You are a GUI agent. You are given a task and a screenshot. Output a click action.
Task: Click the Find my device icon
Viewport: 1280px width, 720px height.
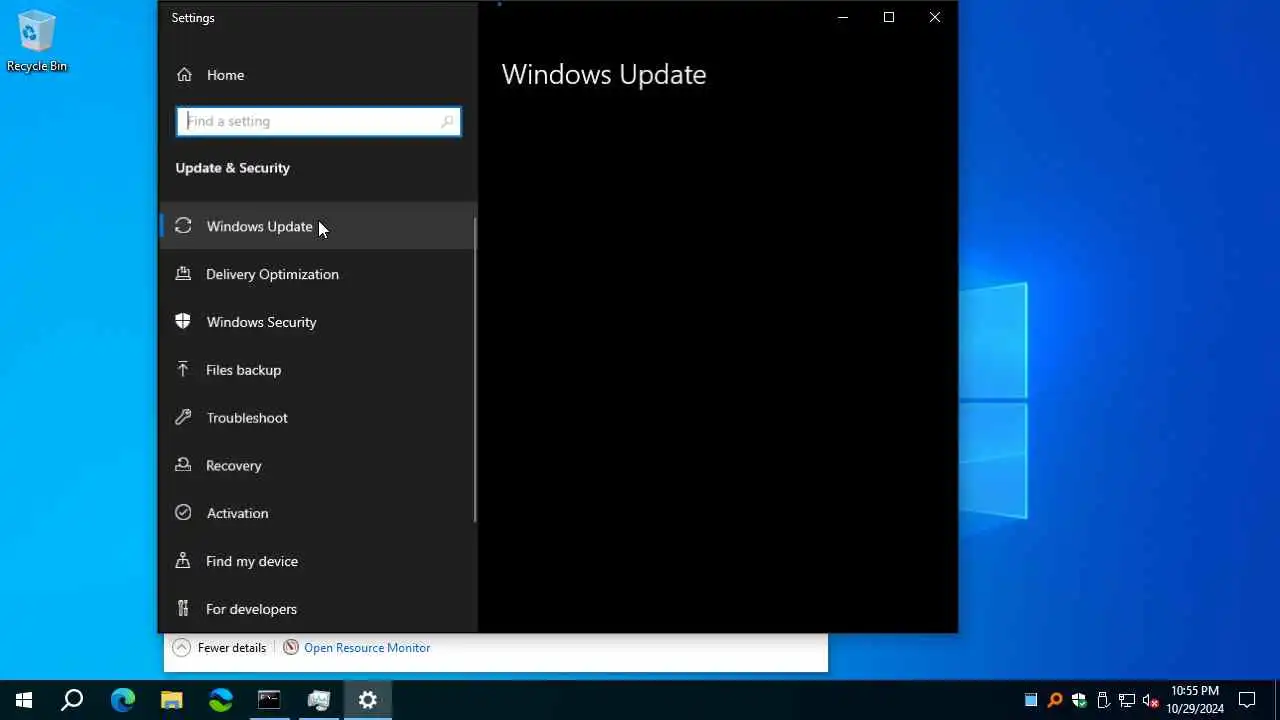click(183, 560)
